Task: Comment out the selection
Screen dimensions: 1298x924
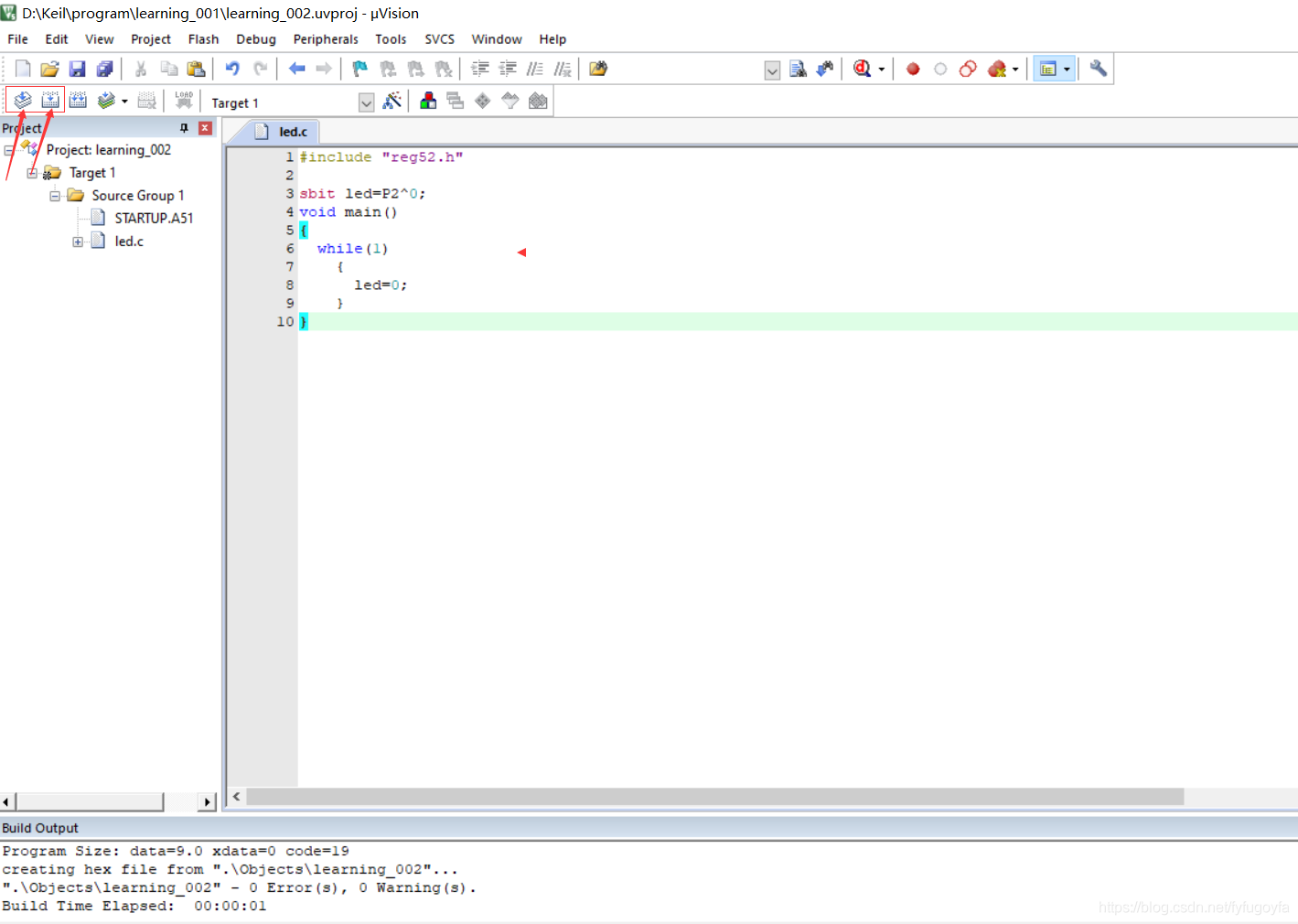Action: pos(535,69)
